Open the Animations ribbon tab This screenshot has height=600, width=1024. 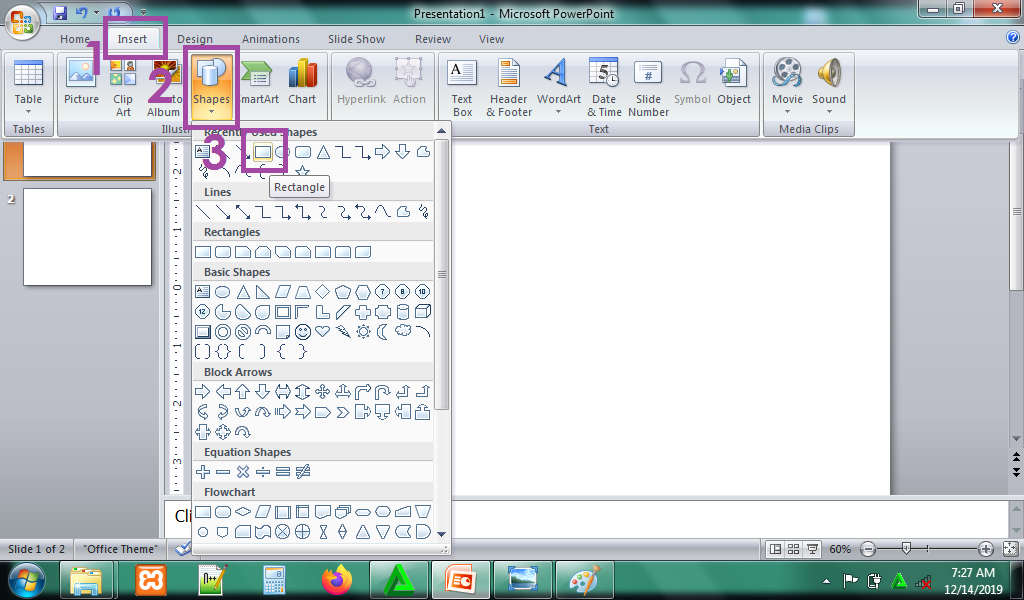(270, 39)
